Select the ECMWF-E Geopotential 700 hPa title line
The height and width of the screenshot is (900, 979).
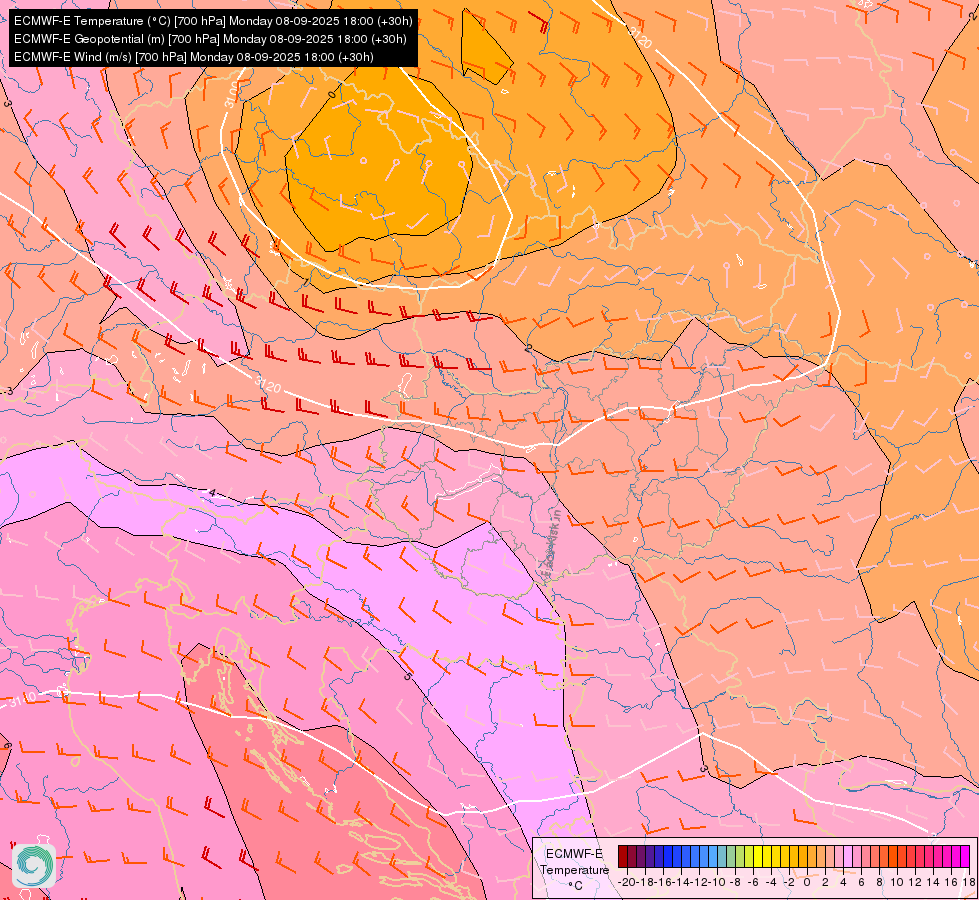[x=210, y=39]
